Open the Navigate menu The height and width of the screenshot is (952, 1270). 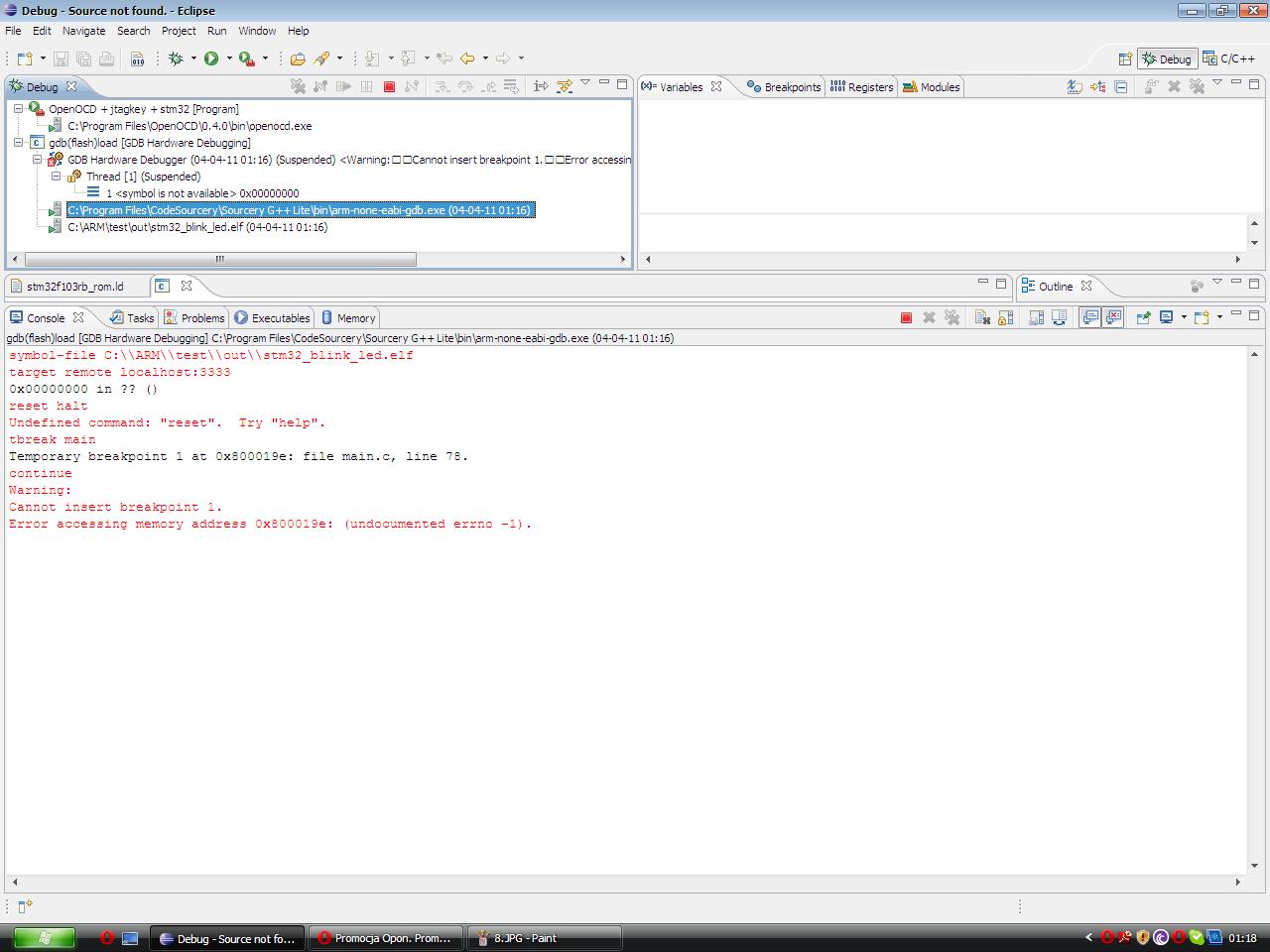click(83, 31)
